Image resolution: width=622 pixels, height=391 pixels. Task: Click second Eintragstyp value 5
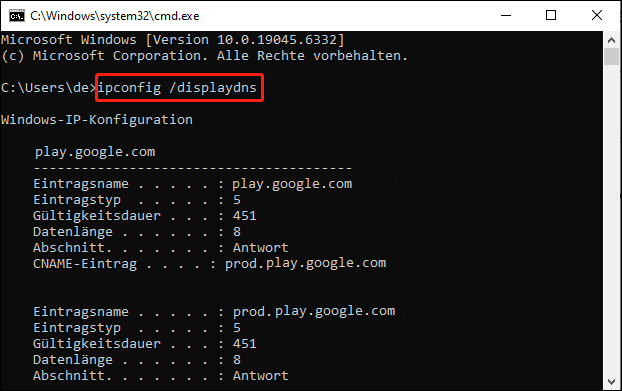point(237,328)
